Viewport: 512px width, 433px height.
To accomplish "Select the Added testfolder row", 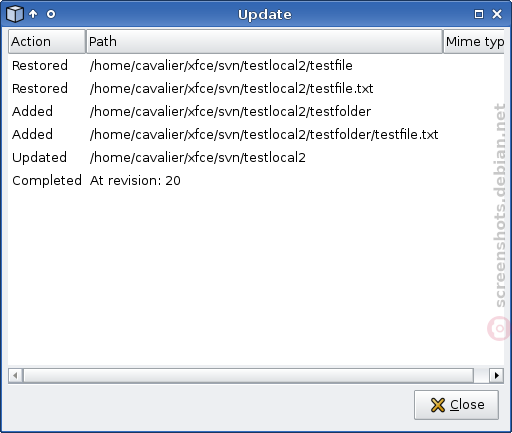I will tap(256, 111).
